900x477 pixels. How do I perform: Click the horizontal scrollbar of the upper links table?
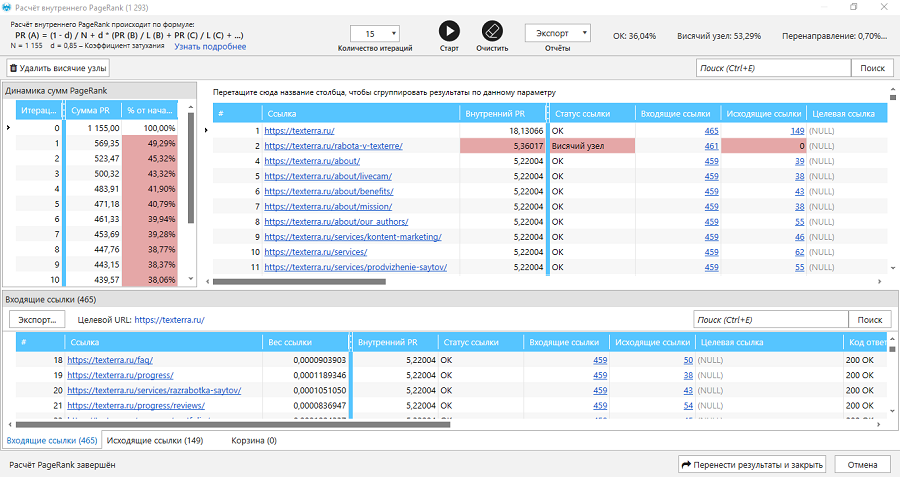tap(300, 281)
